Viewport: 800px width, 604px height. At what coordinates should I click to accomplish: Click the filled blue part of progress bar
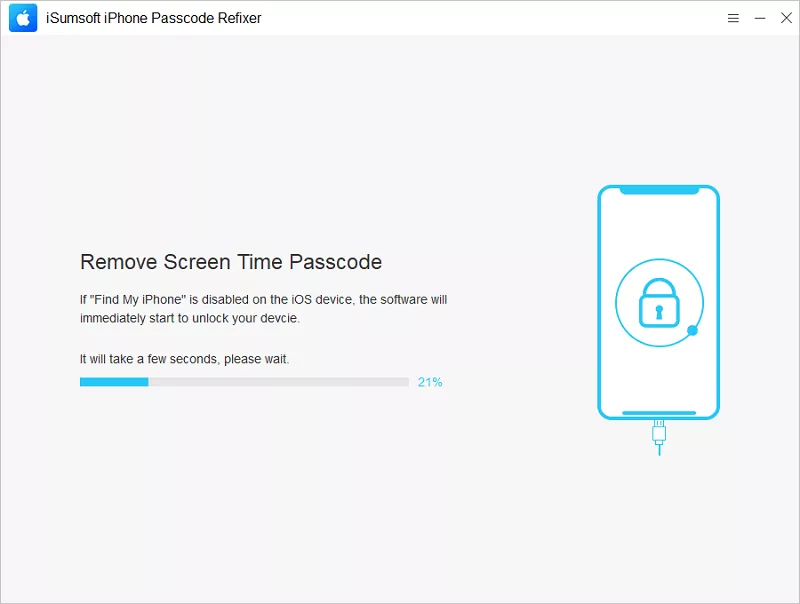point(114,382)
